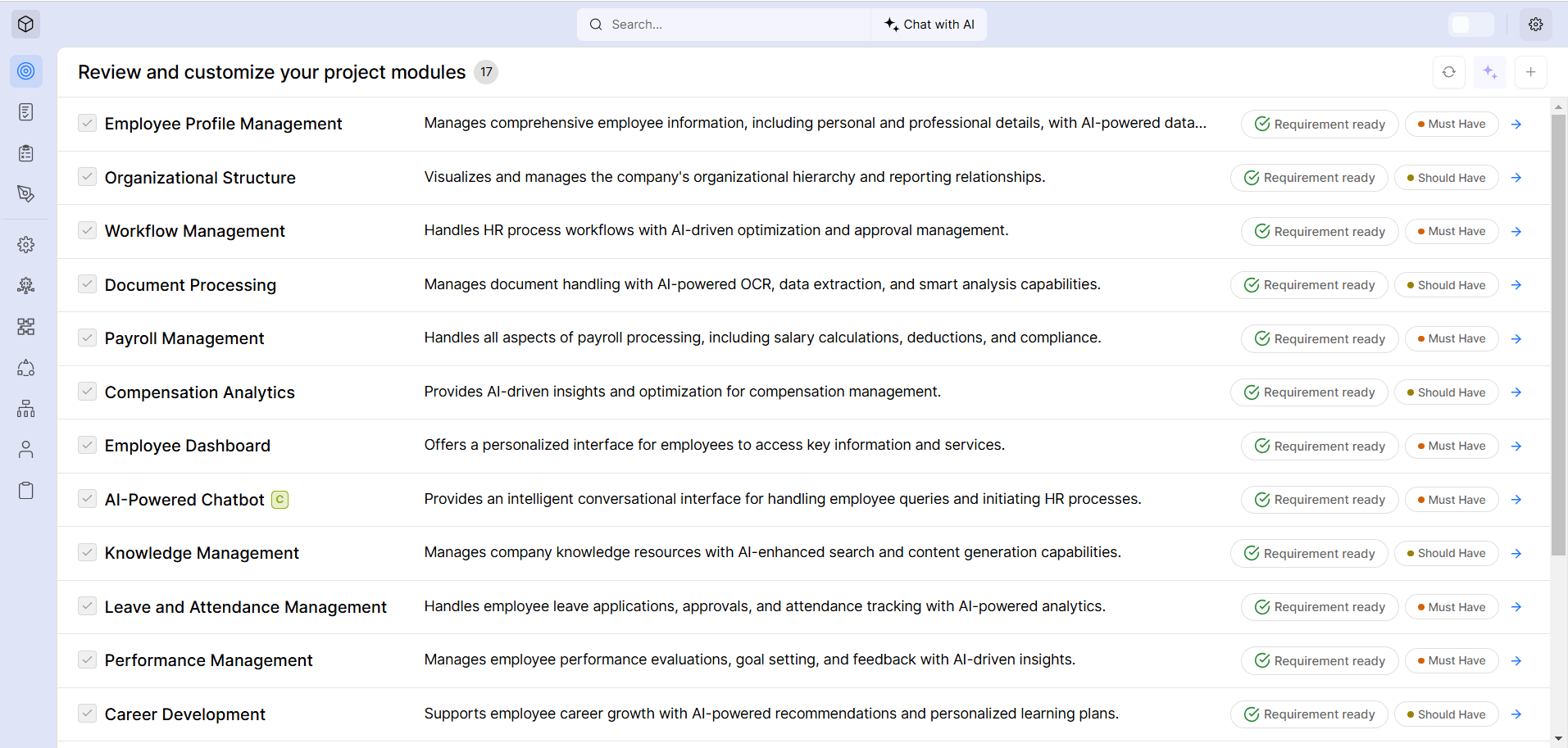Toggle Employee Dashboard checkbox

click(87, 445)
